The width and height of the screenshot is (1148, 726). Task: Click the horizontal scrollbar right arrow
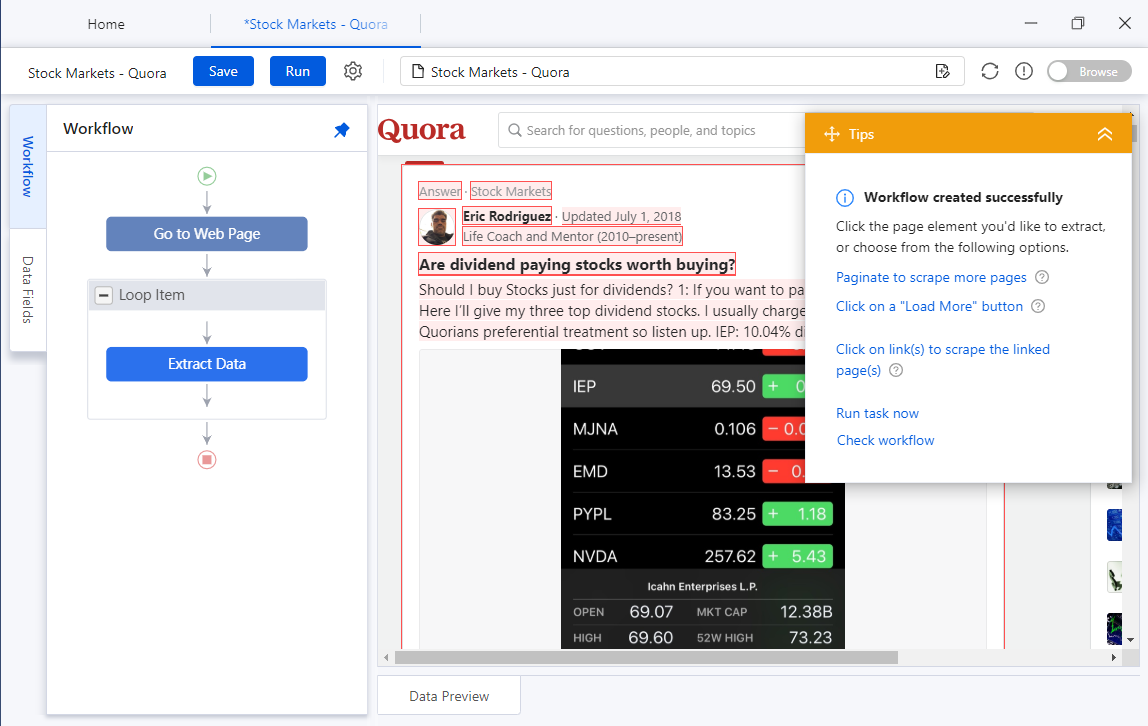point(1114,657)
